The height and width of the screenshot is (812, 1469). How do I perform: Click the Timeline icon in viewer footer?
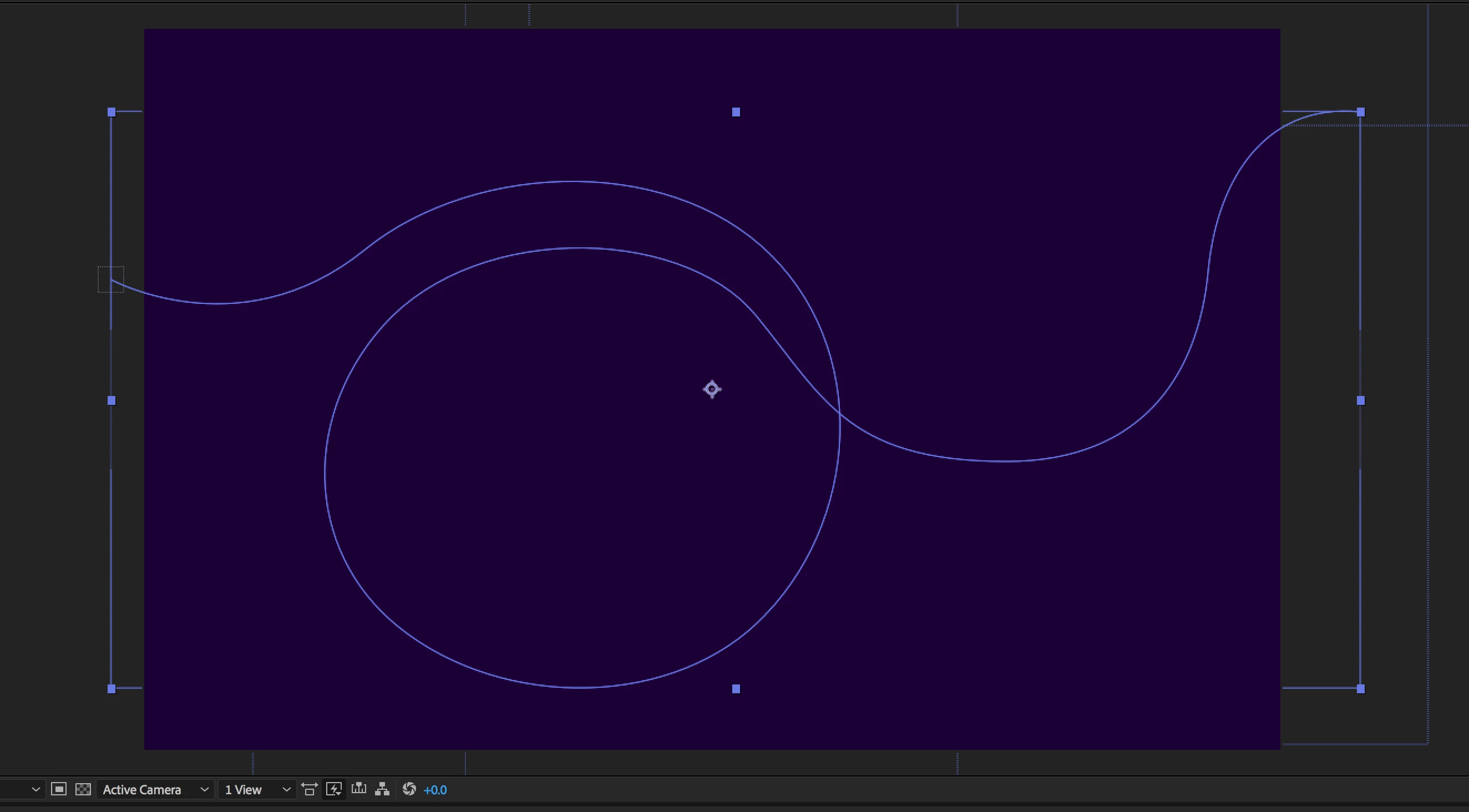click(359, 789)
